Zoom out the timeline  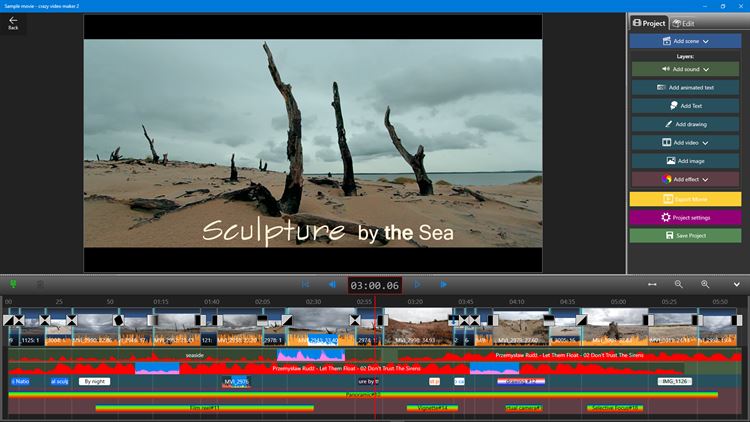(x=678, y=284)
